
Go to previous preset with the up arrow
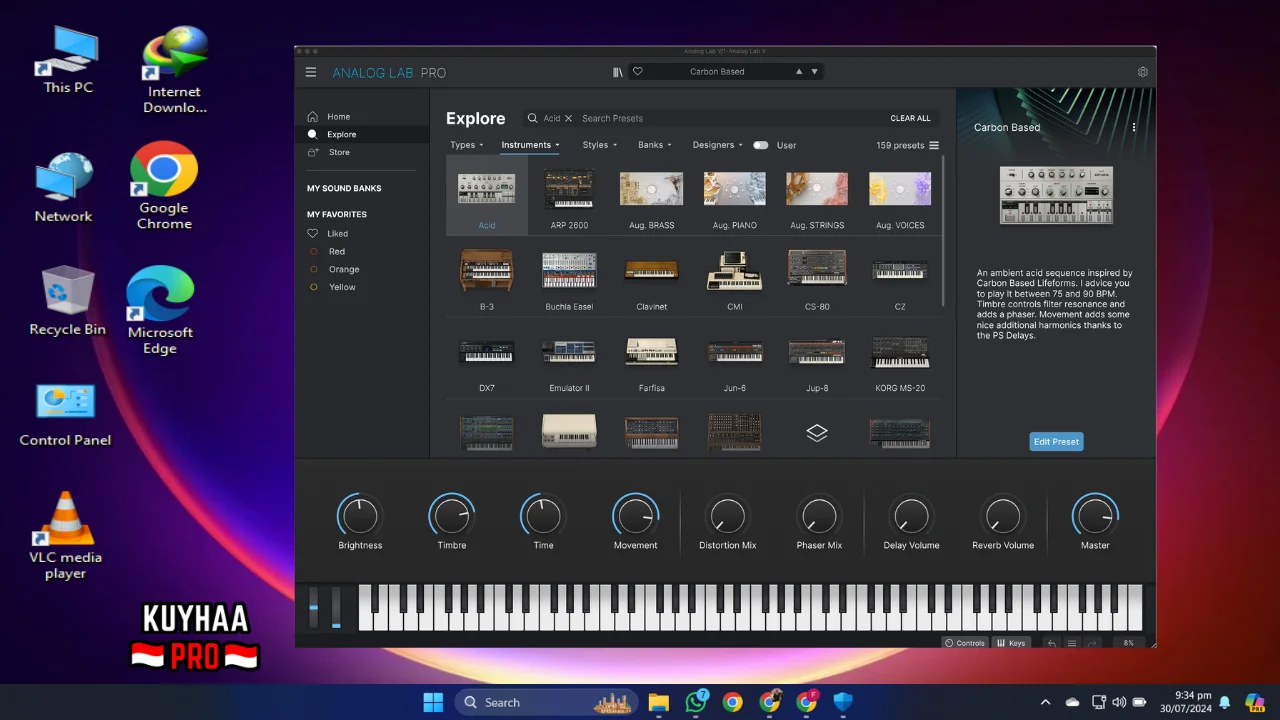click(799, 72)
